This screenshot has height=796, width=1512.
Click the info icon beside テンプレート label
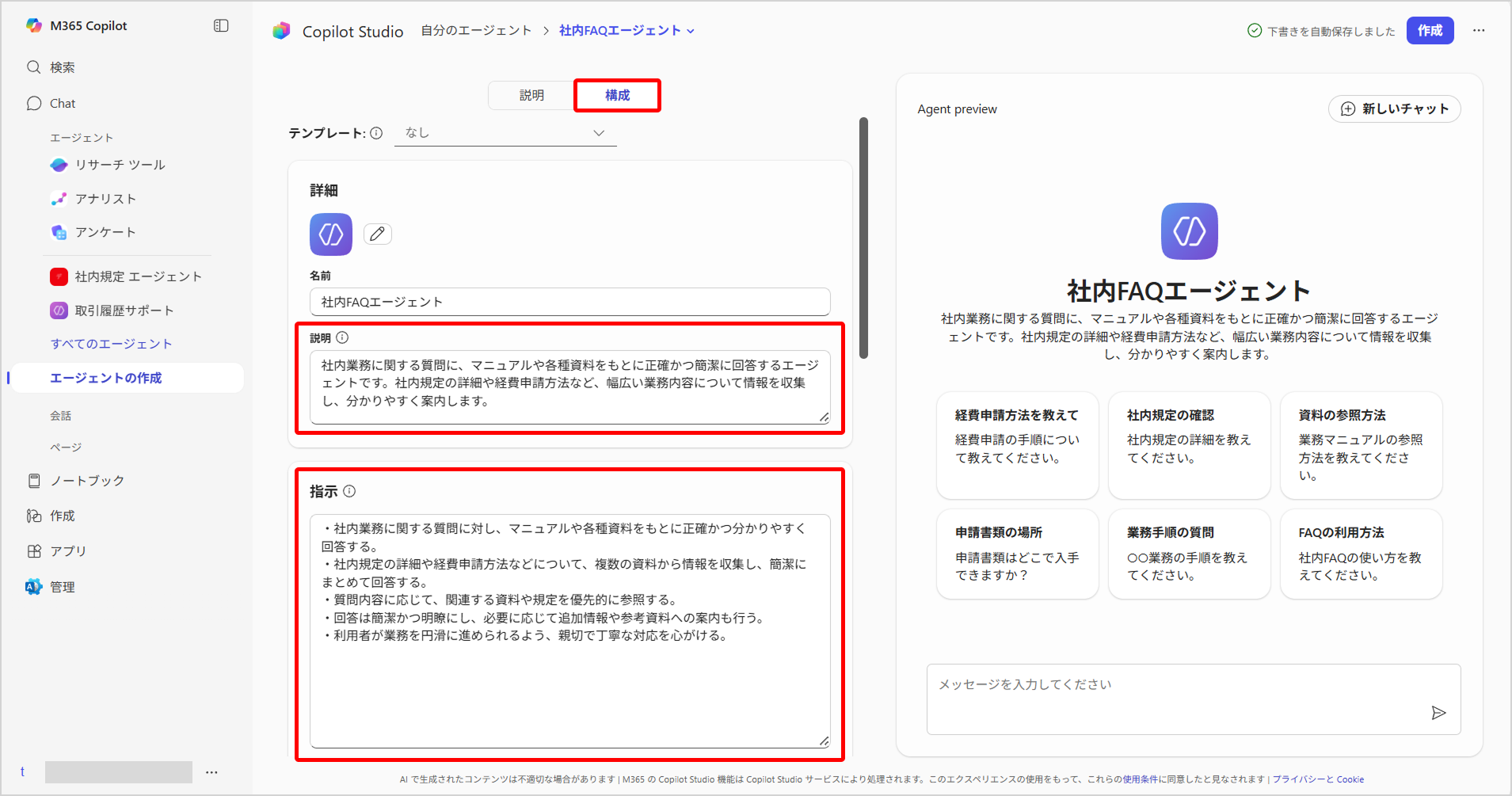pos(376,133)
